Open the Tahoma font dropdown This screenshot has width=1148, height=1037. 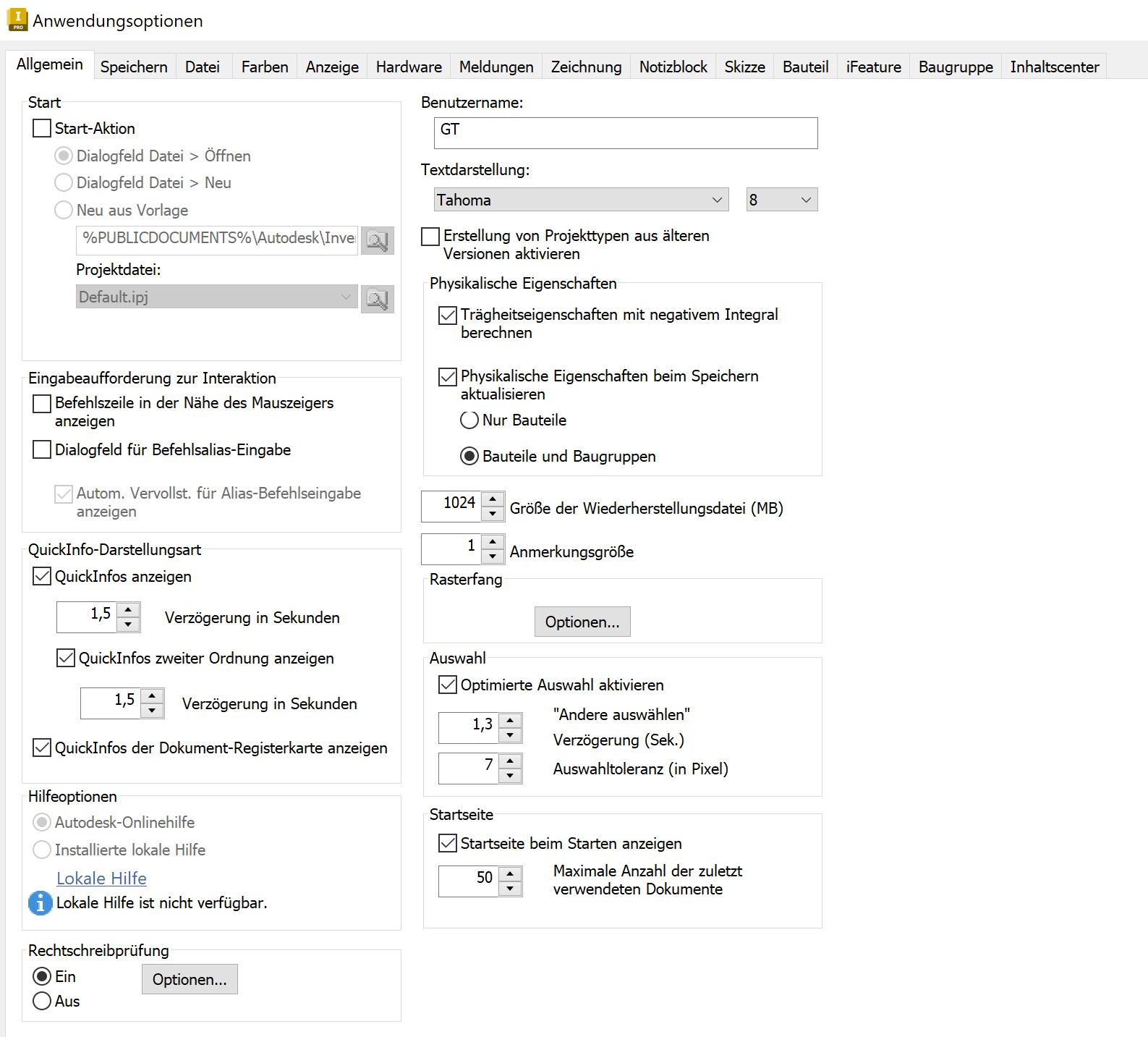(581, 200)
